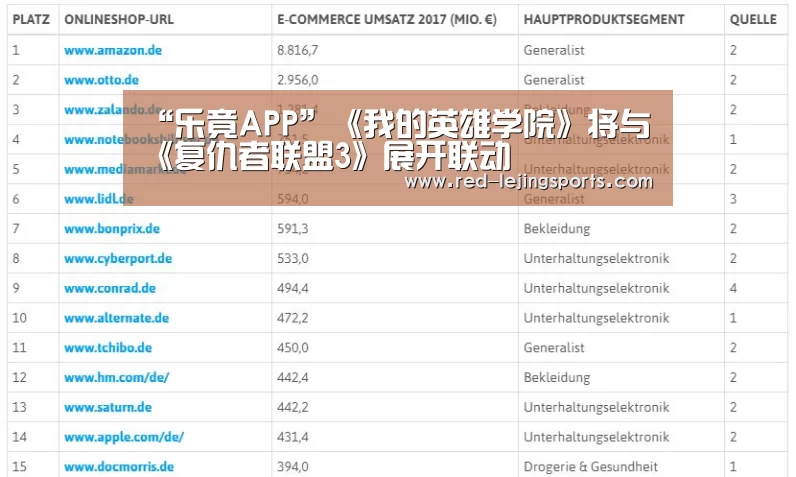Click Unterhaltungselektronik in the saturn.de row

tap(596, 407)
